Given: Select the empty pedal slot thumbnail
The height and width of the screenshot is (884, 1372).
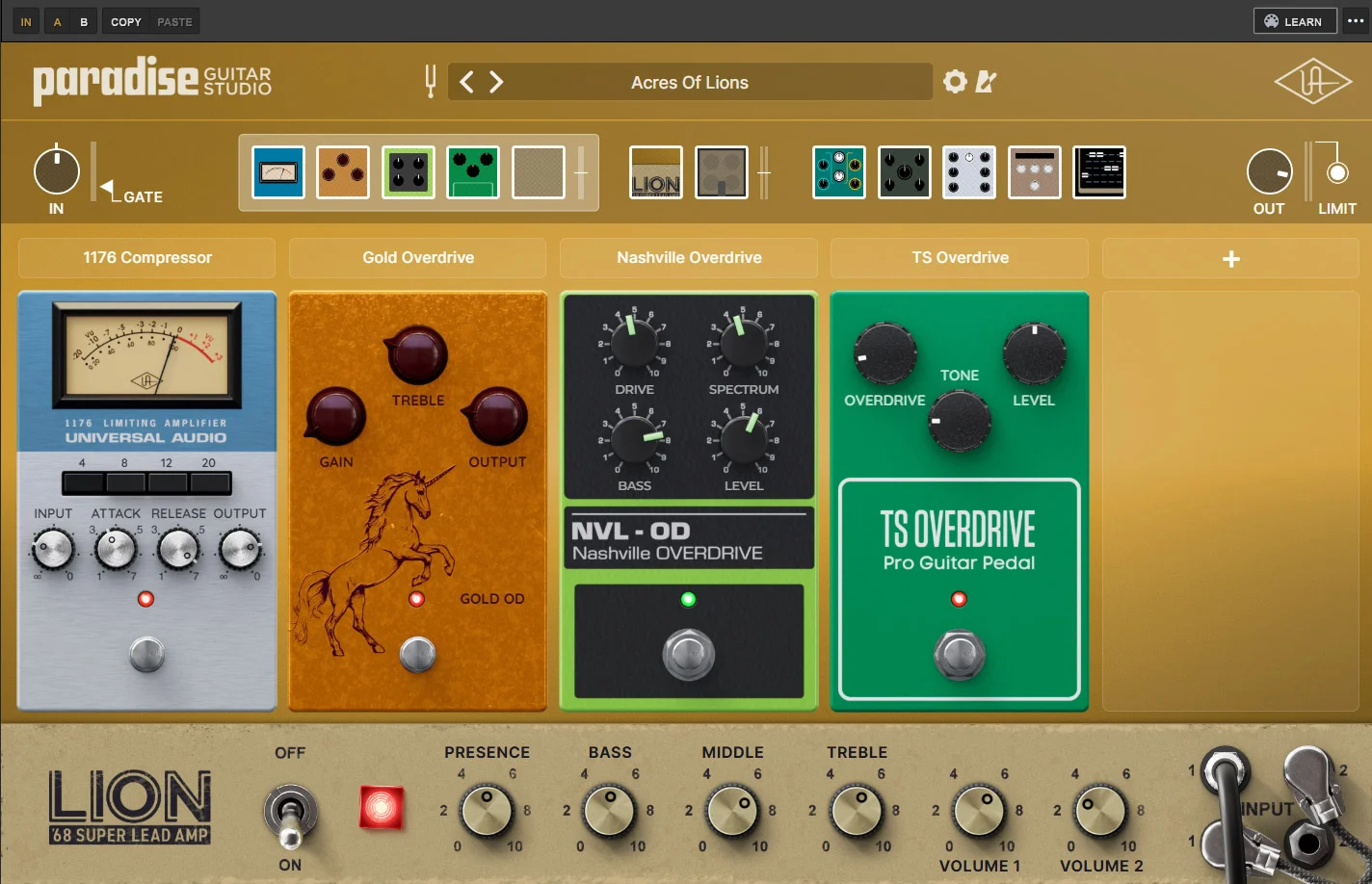Looking at the screenshot, I should pos(539,172).
